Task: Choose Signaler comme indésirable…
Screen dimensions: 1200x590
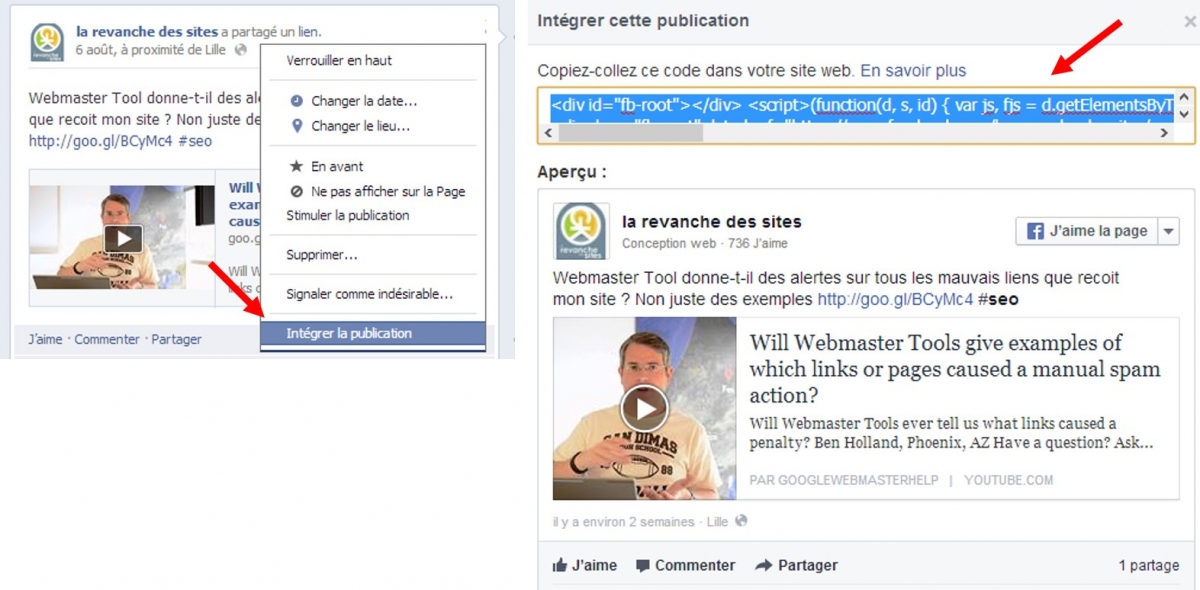Action: point(373,294)
